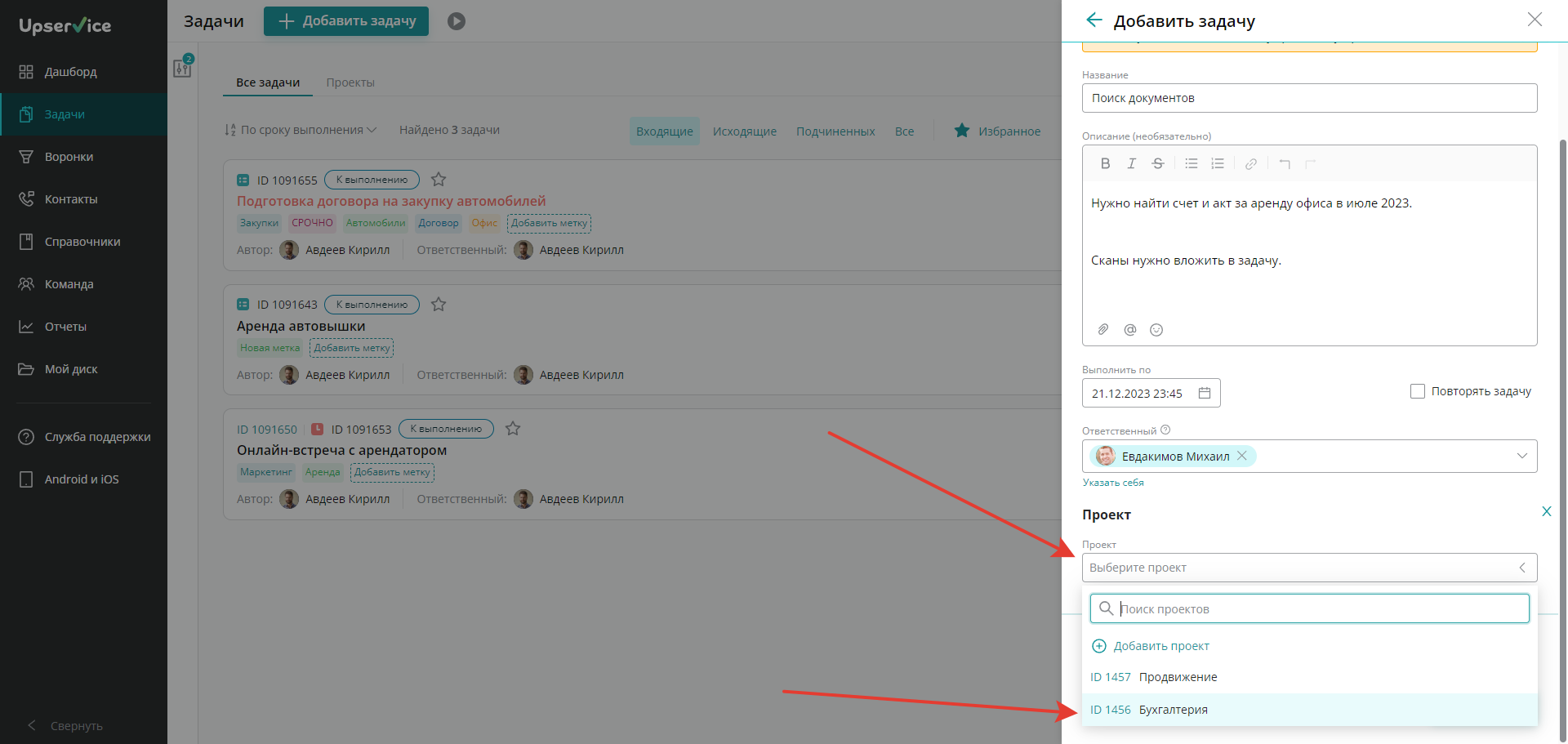Open Мой диск in the sidebar
1568x744 pixels.
point(83,369)
